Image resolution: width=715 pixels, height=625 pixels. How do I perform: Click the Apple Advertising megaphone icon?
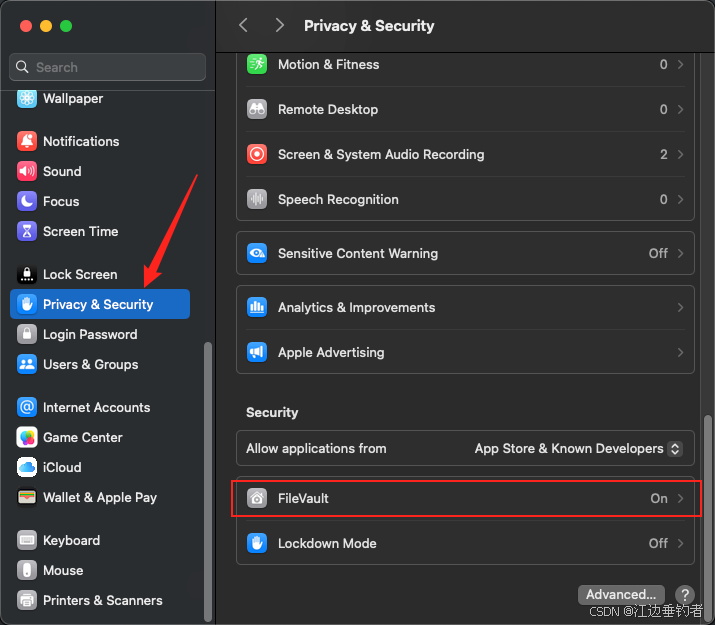(257, 352)
